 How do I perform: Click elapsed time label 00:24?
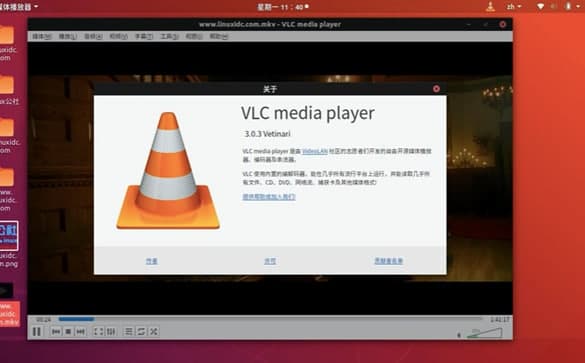click(43, 320)
